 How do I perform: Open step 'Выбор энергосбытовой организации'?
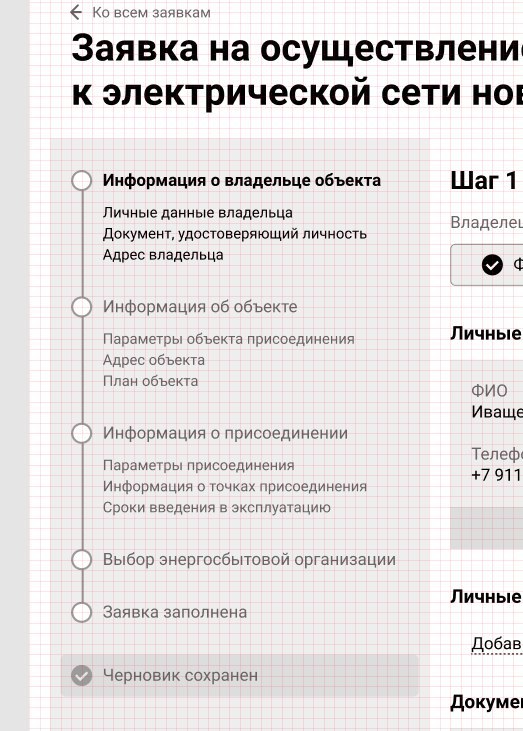pos(249,559)
